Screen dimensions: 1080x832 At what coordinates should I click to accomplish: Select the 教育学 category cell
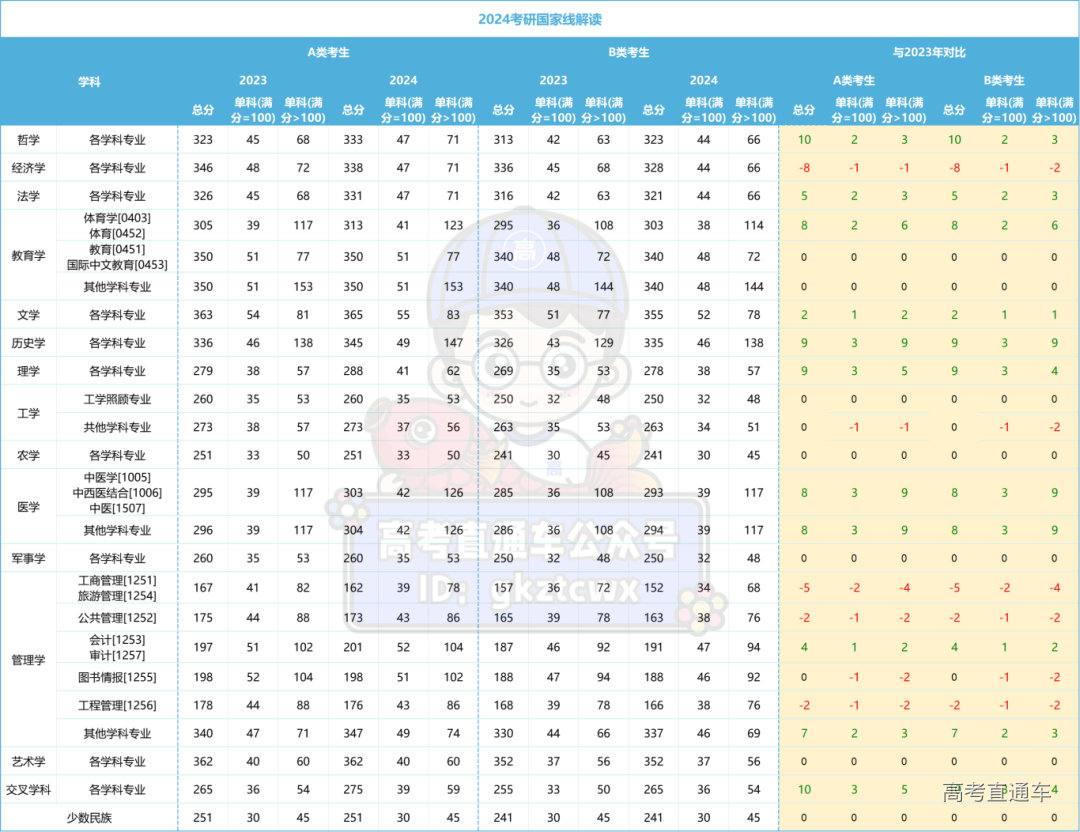point(29,256)
